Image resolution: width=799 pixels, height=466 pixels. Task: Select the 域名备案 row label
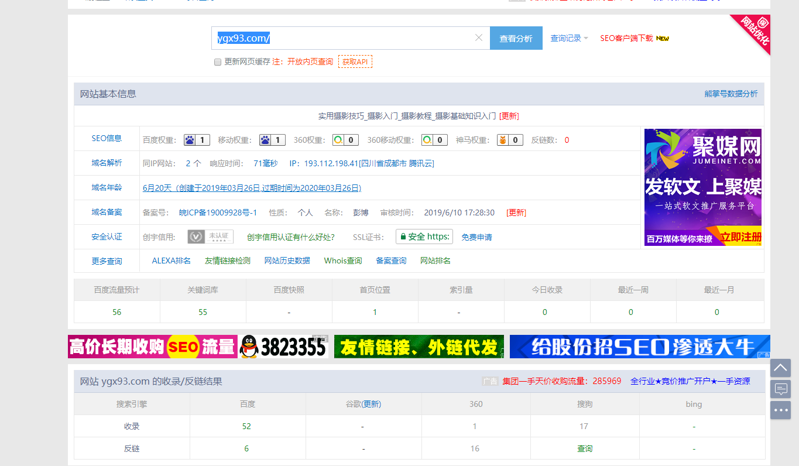(106, 212)
